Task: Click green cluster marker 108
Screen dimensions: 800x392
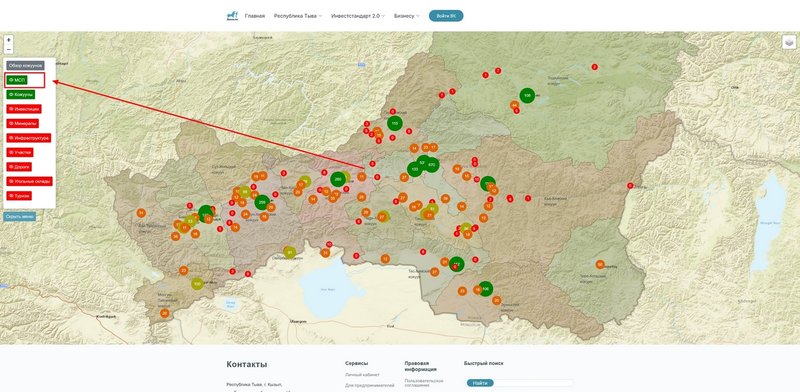Action: tap(527, 95)
